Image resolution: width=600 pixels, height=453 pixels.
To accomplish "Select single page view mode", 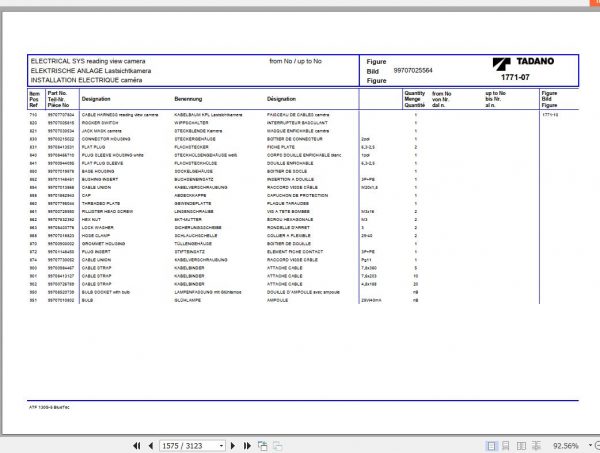I will point(491,446).
